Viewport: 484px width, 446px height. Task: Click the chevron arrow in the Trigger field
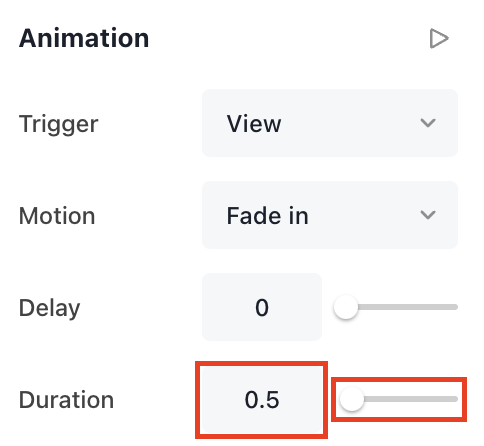coord(428,123)
